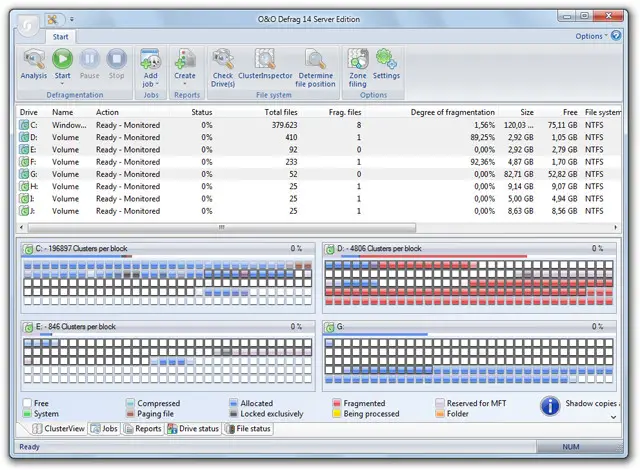Click the 92,36% fragmentation value
This screenshot has height=470, width=640.
point(482,162)
